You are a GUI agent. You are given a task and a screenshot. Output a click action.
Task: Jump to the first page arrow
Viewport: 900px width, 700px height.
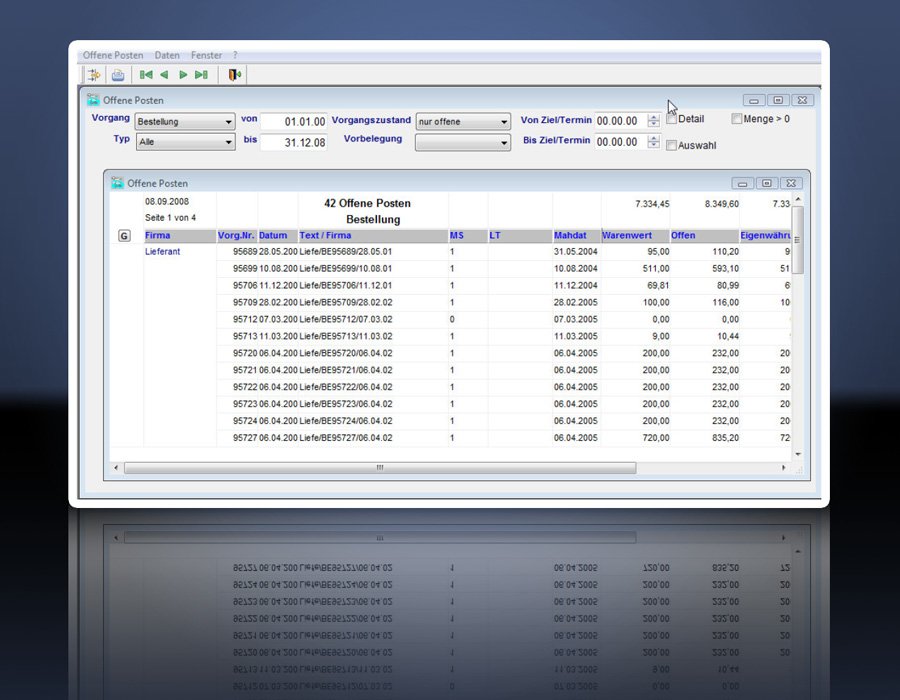click(x=146, y=75)
